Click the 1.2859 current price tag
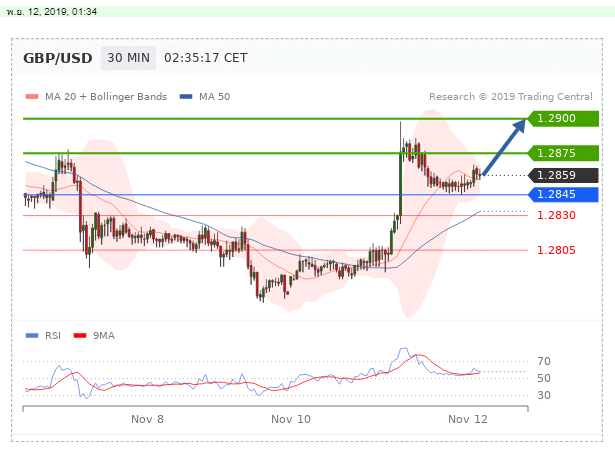 point(564,175)
